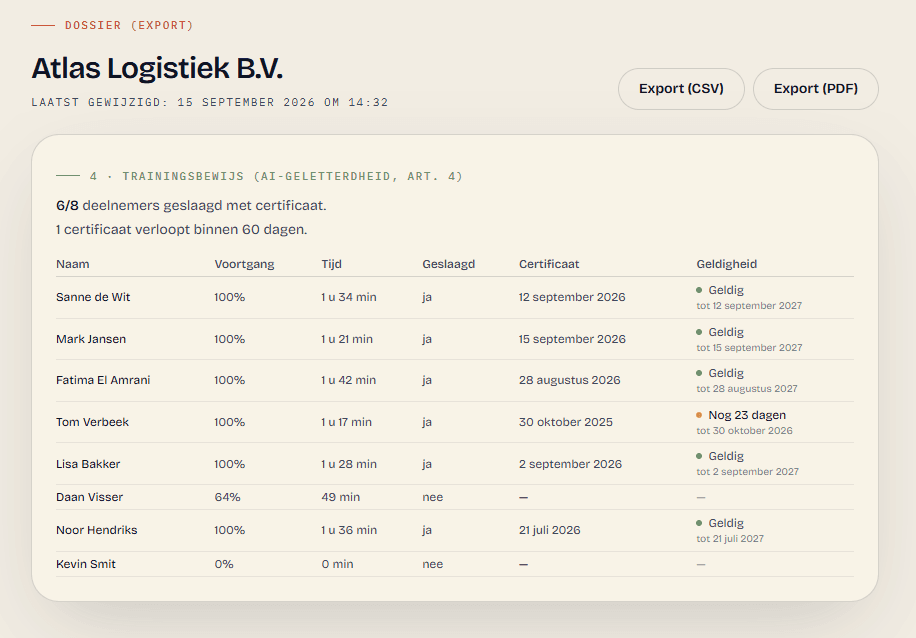Click the Tijd column header
Screen dimensions: 916x638
(x=331, y=264)
